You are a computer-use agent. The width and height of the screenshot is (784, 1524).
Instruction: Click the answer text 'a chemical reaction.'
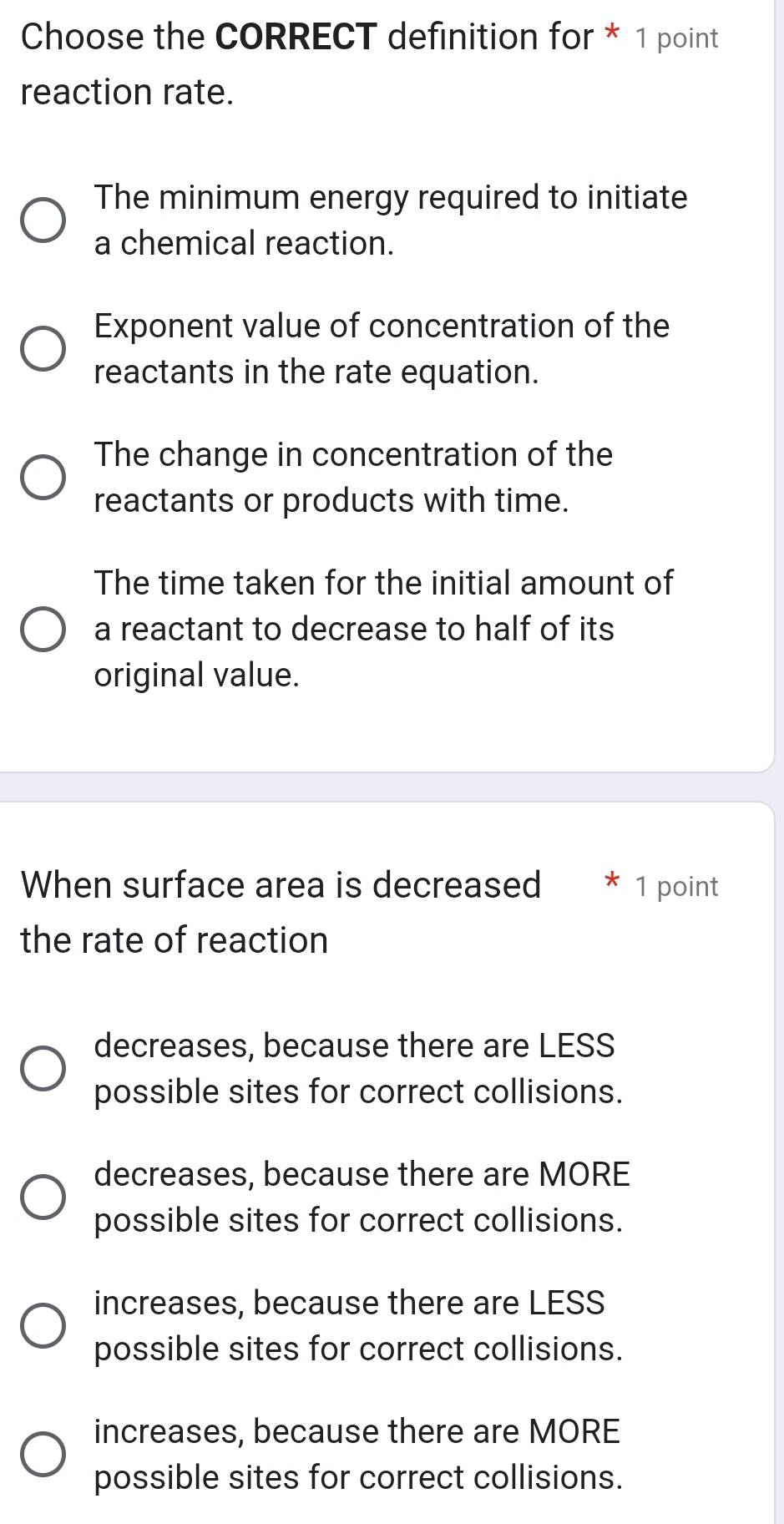pyautogui.click(x=244, y=244)
